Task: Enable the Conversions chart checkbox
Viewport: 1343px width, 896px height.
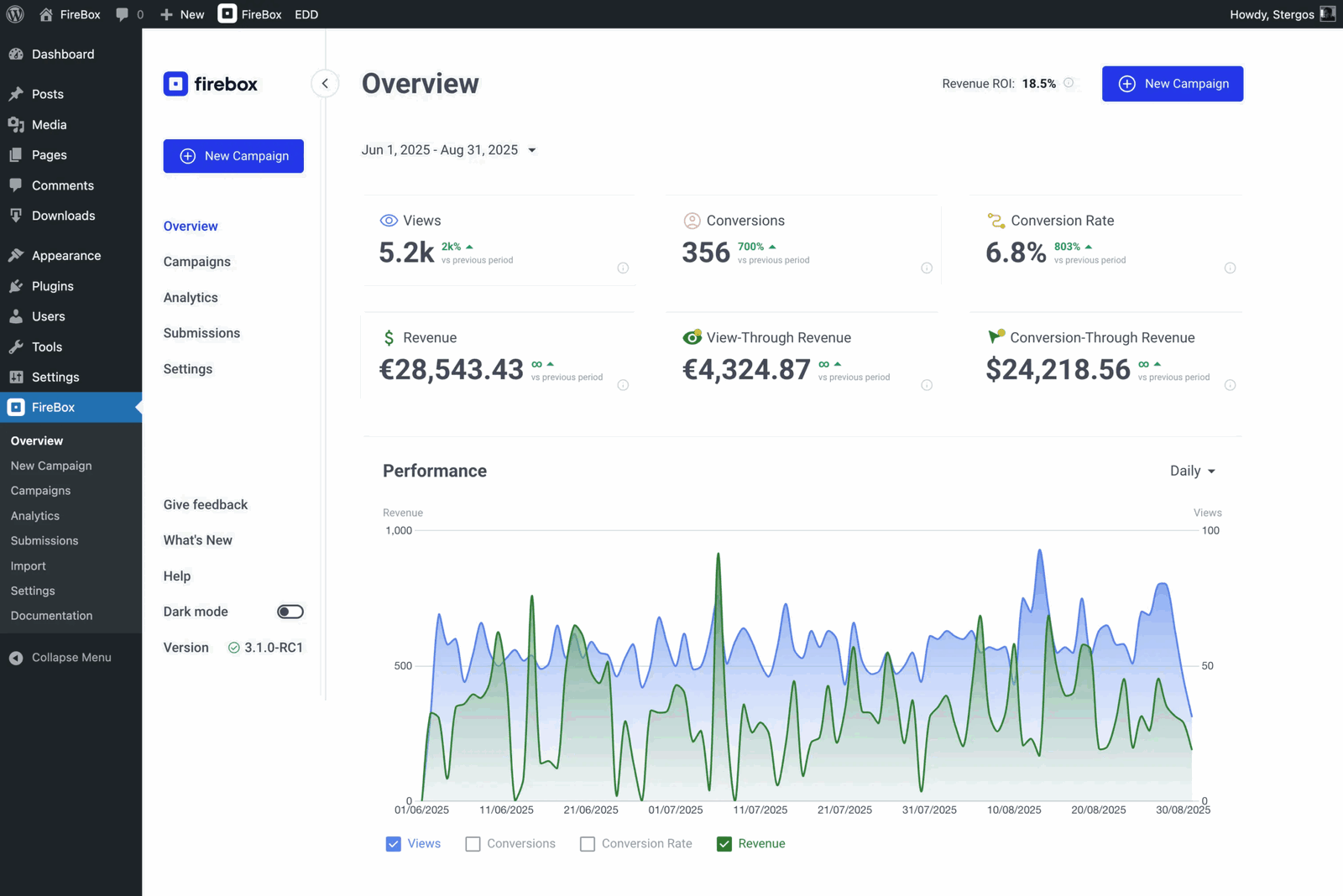Action: click(x=473, y=844)
